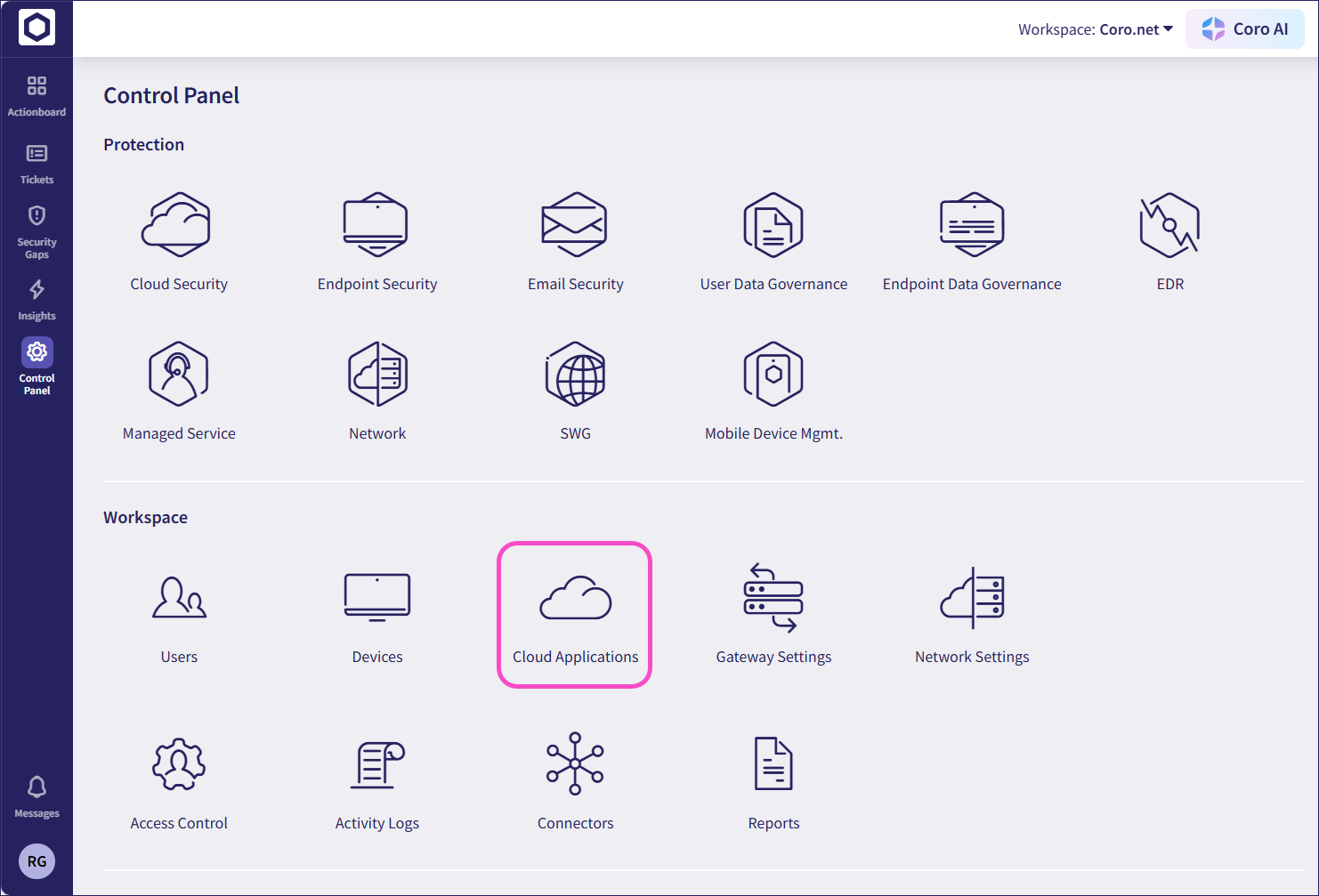
Task: Click the Cloud Applications icon
Action: pos(575,598)
